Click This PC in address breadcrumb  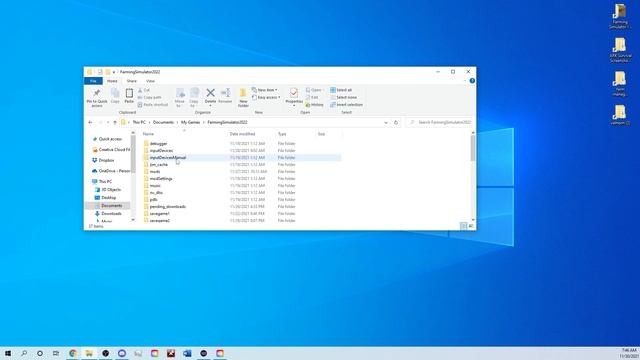pos(139,122)
